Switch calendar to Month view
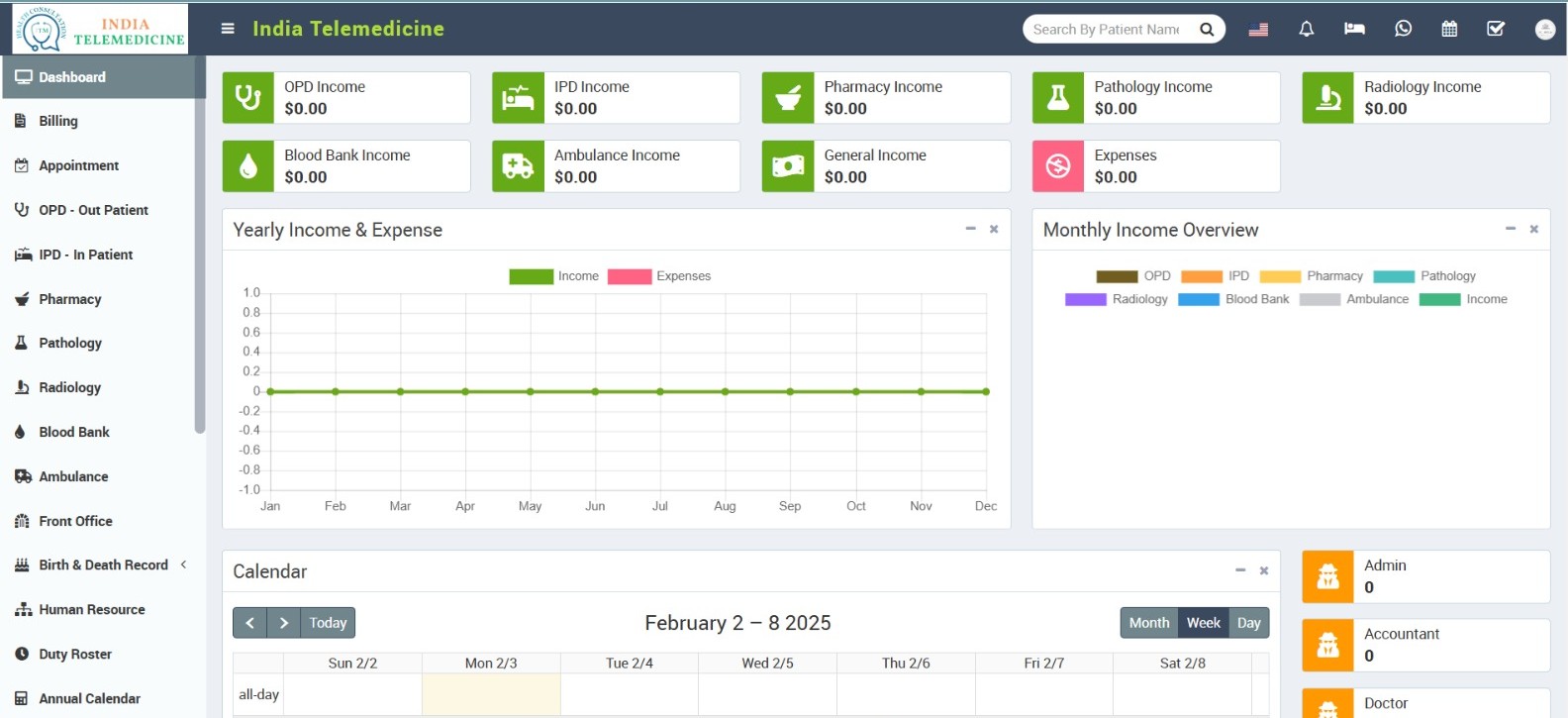 [x=1148, y=623]
